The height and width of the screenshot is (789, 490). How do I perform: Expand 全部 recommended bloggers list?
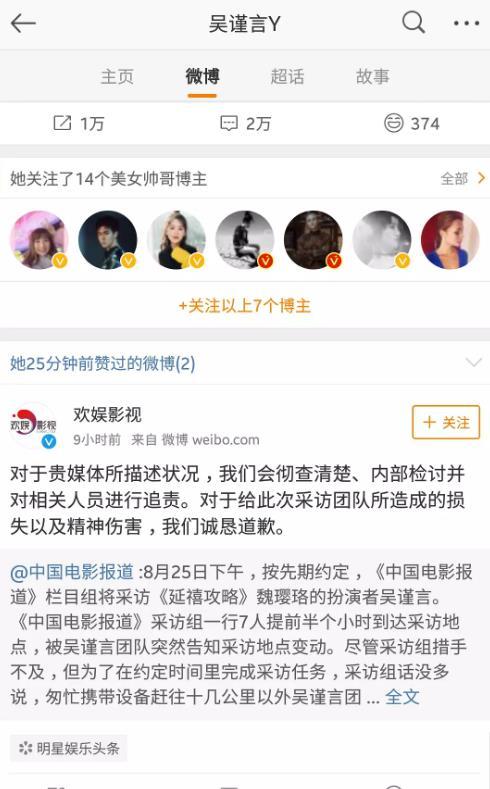(463, 179)
